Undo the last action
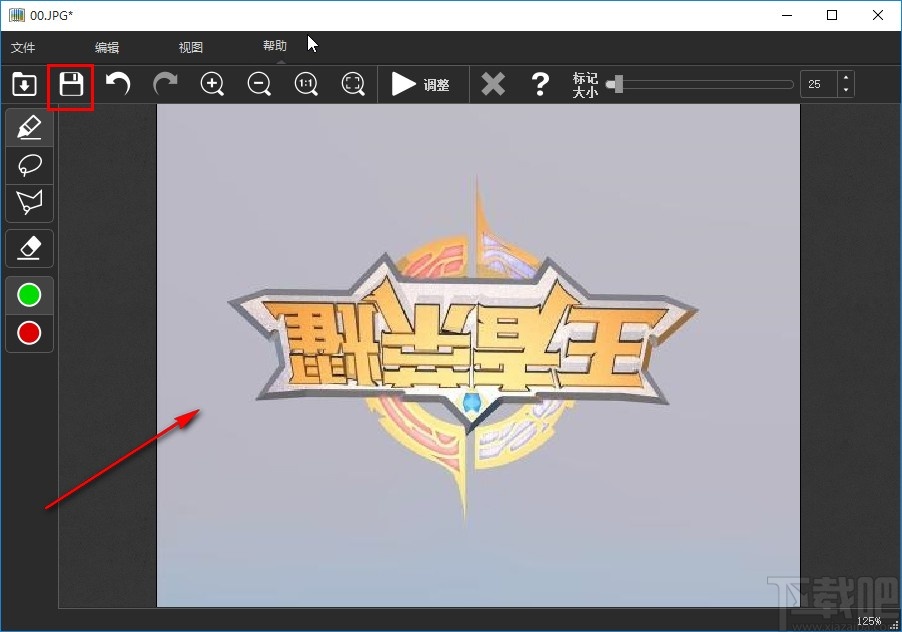 118,85
